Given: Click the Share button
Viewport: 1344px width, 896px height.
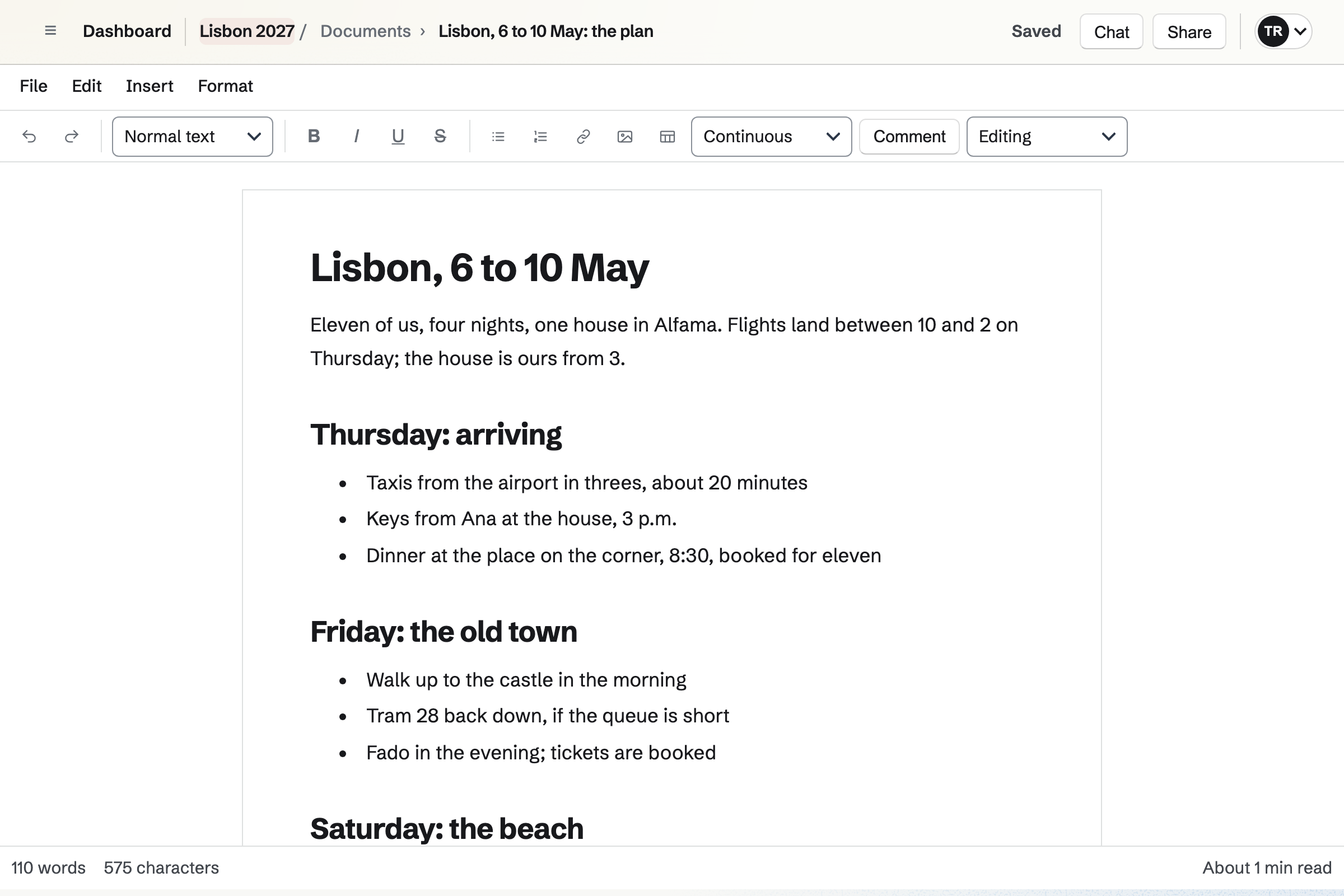Looking at the screenshot, I should (x=1189, y=31).
